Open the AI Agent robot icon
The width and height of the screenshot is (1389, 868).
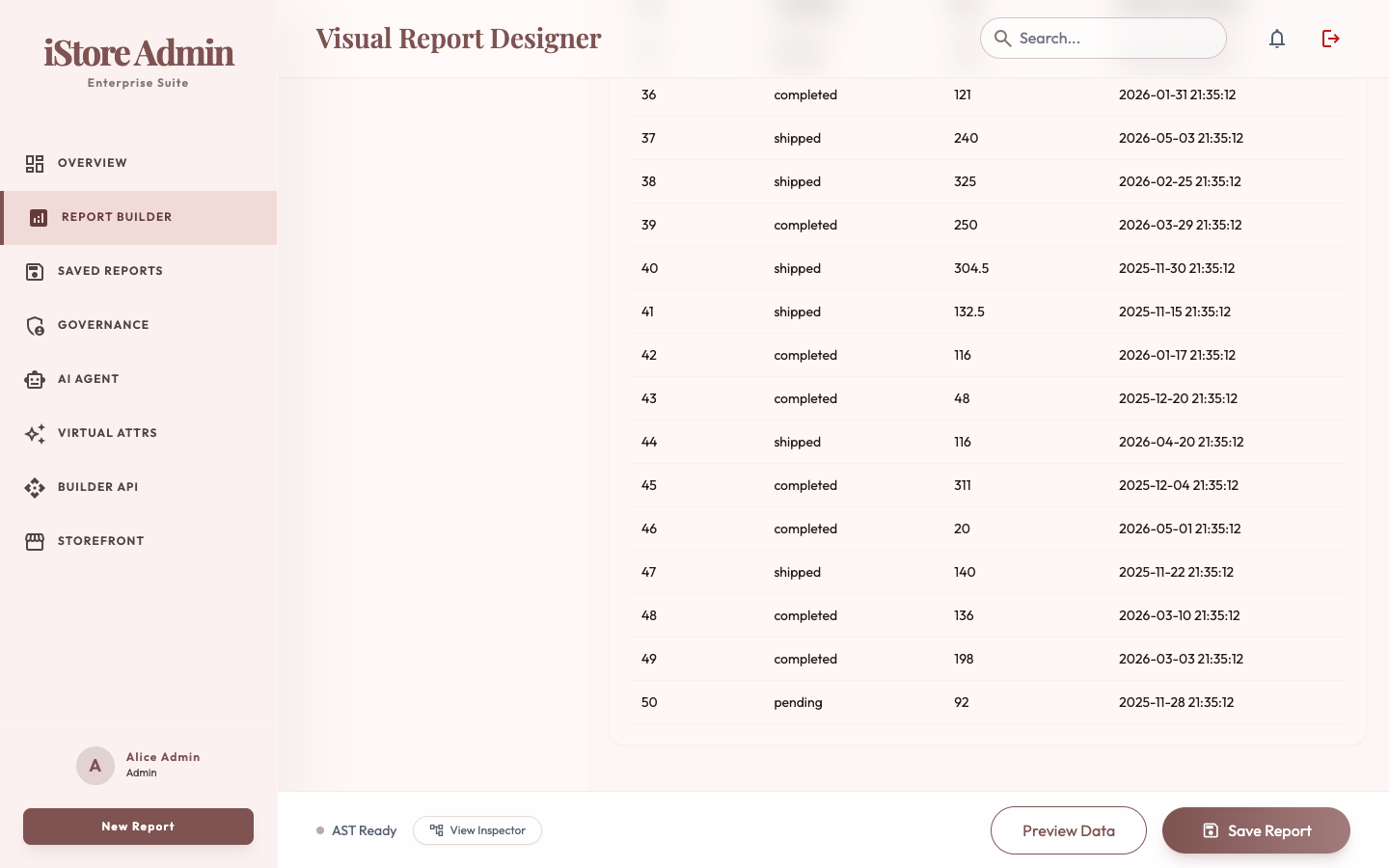[35, 380]
